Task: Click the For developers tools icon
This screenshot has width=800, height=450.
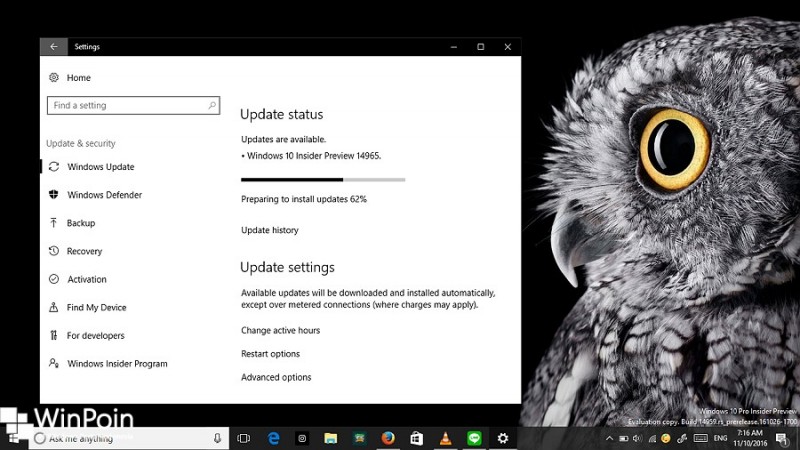Action: [x=54, y=335]
